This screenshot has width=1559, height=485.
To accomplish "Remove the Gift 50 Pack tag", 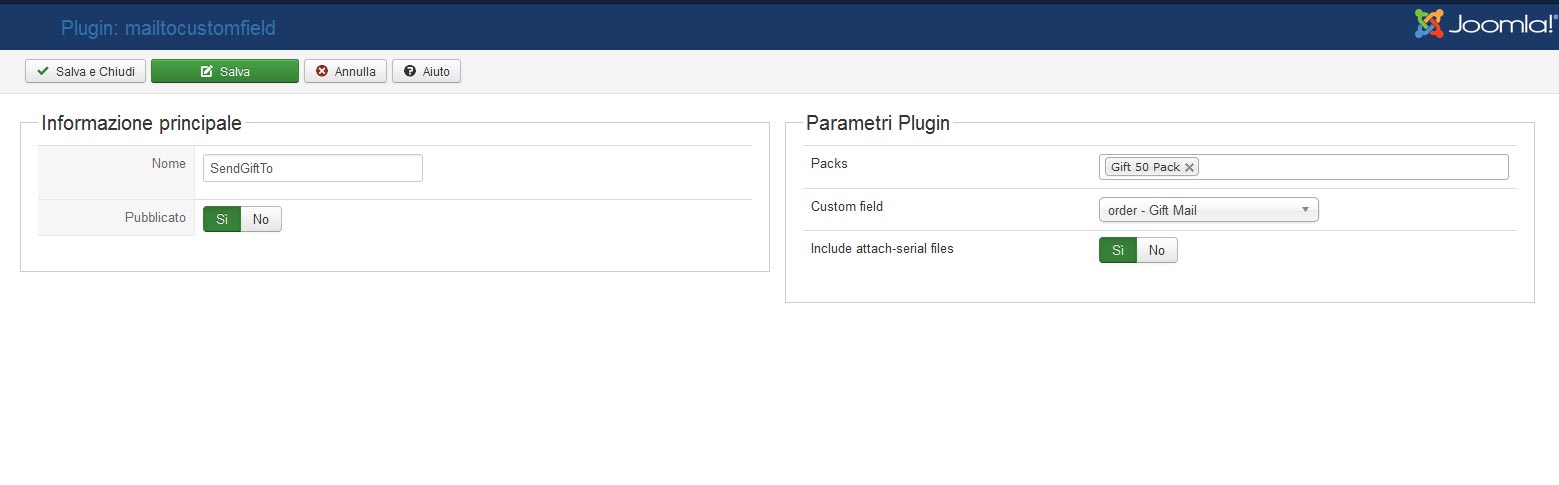I will click(x=1189, y=168).
